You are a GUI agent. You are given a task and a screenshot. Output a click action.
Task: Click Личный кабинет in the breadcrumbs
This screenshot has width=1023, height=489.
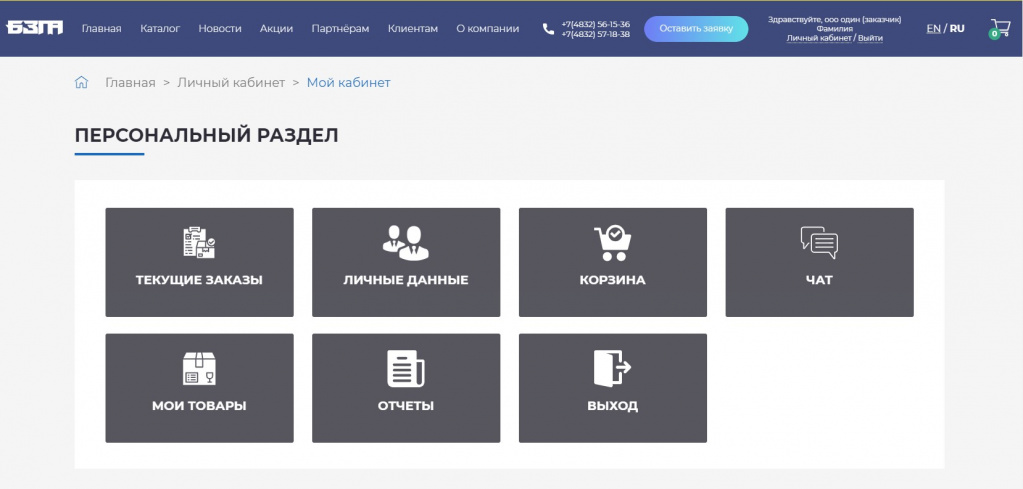coord(231,83)
